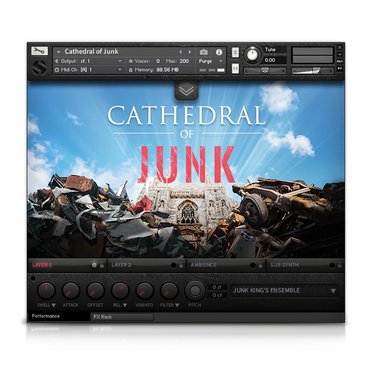The height and width of the screenshot is (370, 370).
Task: Switch to the Performance tab
Action: [59, 316]
